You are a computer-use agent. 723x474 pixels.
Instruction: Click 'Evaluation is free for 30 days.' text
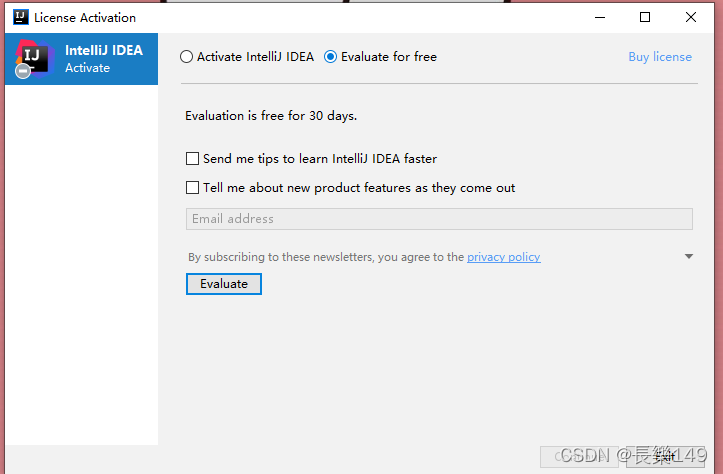coord(271,116)
